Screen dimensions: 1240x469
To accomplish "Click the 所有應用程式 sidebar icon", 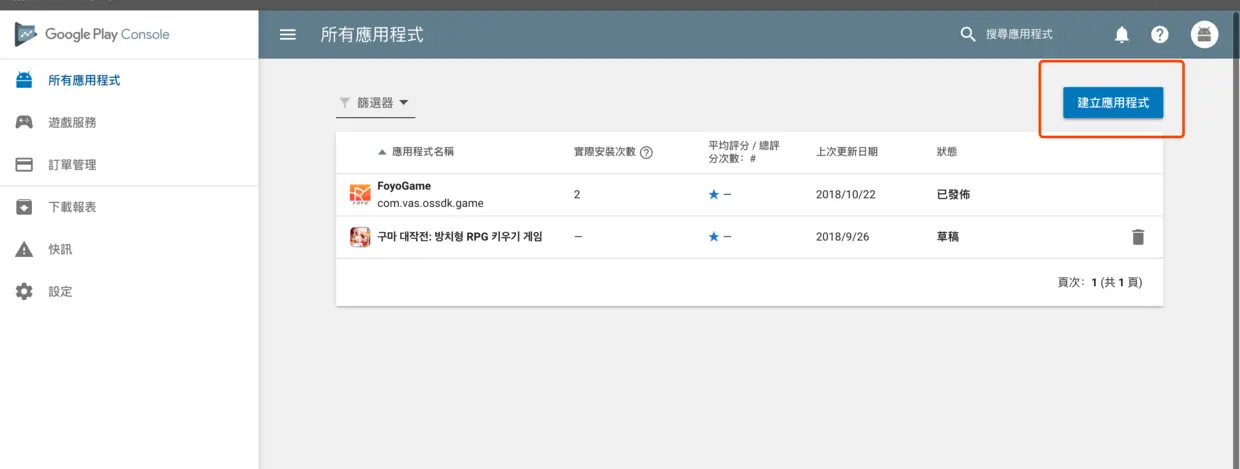I will 24,80.
